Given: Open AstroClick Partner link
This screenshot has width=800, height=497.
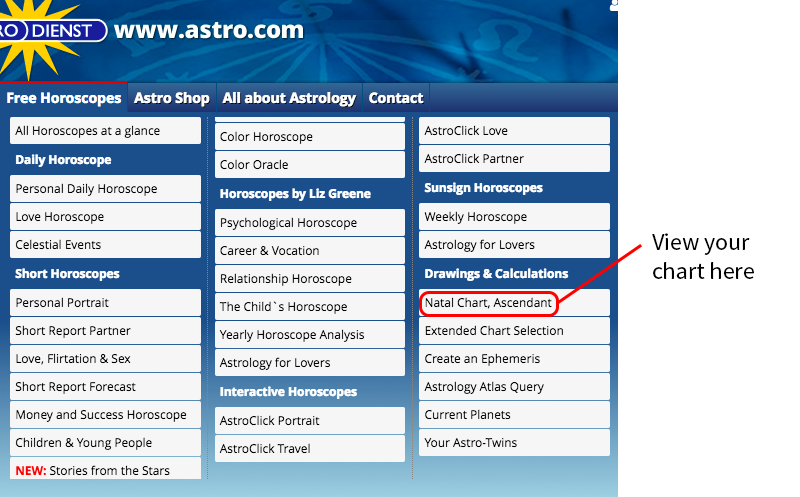Looking at the screenshot, I should (x=514, y=159).
